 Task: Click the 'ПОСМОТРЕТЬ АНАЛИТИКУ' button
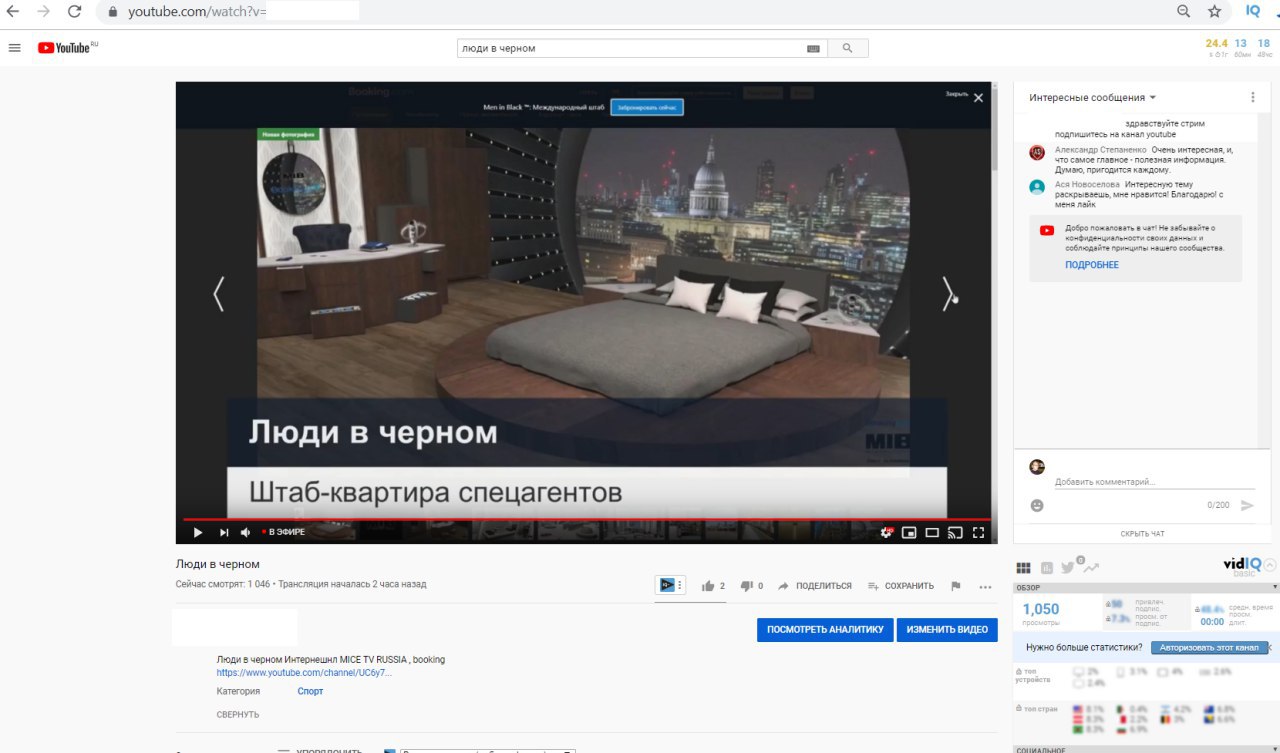[825, 629]
